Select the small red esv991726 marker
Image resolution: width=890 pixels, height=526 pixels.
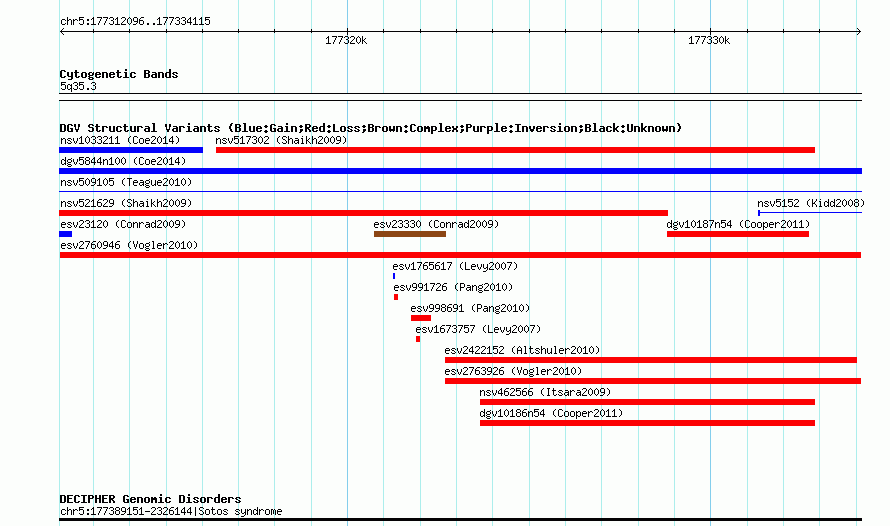pyautogui.click(x=396, y=297)
